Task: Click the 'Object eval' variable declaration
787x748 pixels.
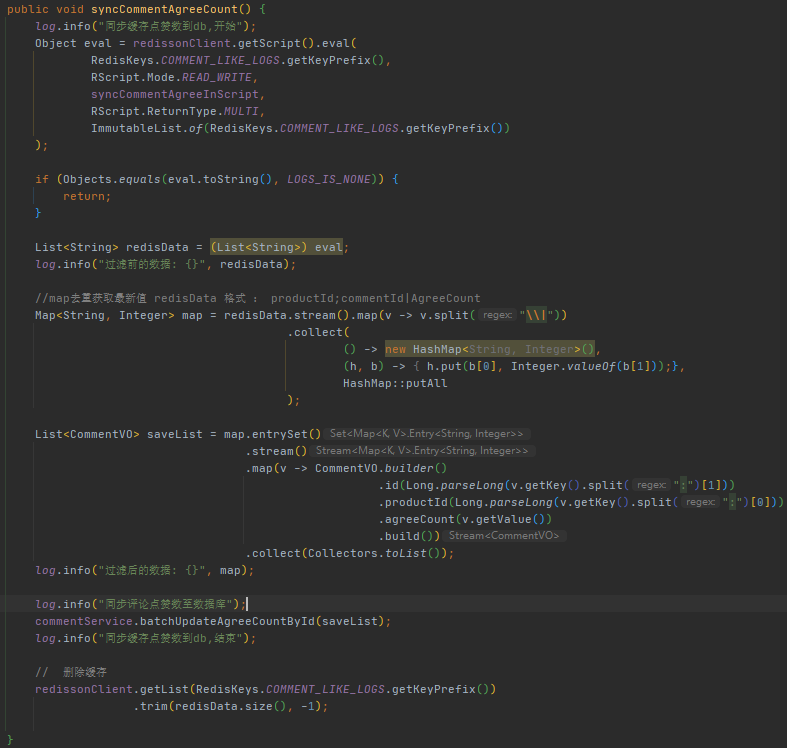Action: 73,43
